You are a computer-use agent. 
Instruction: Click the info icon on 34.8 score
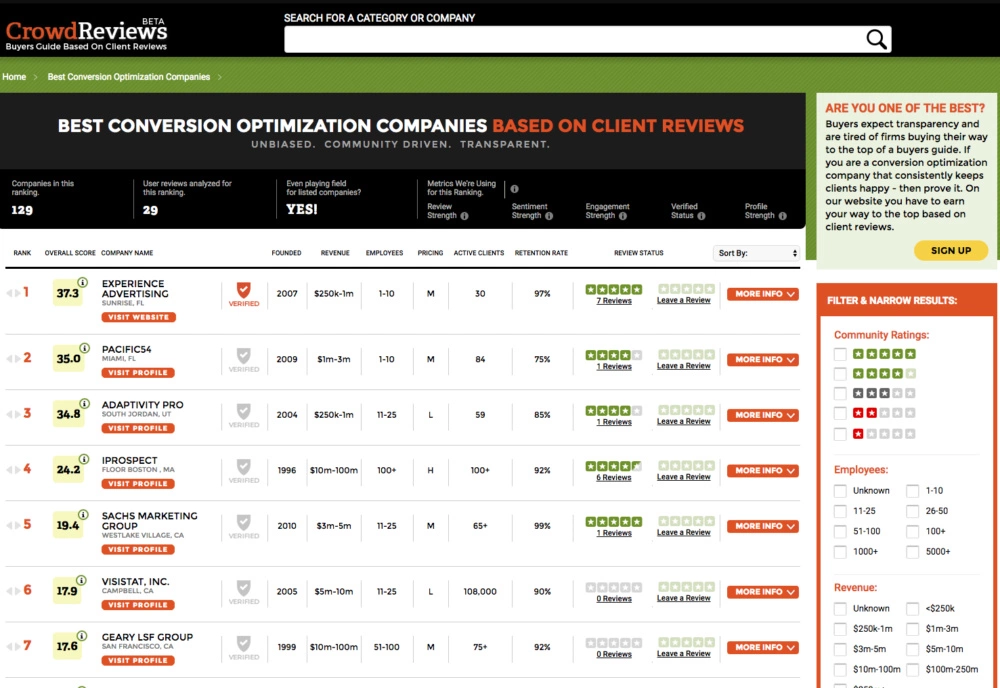pyautogui.click(x=84, y=403)
